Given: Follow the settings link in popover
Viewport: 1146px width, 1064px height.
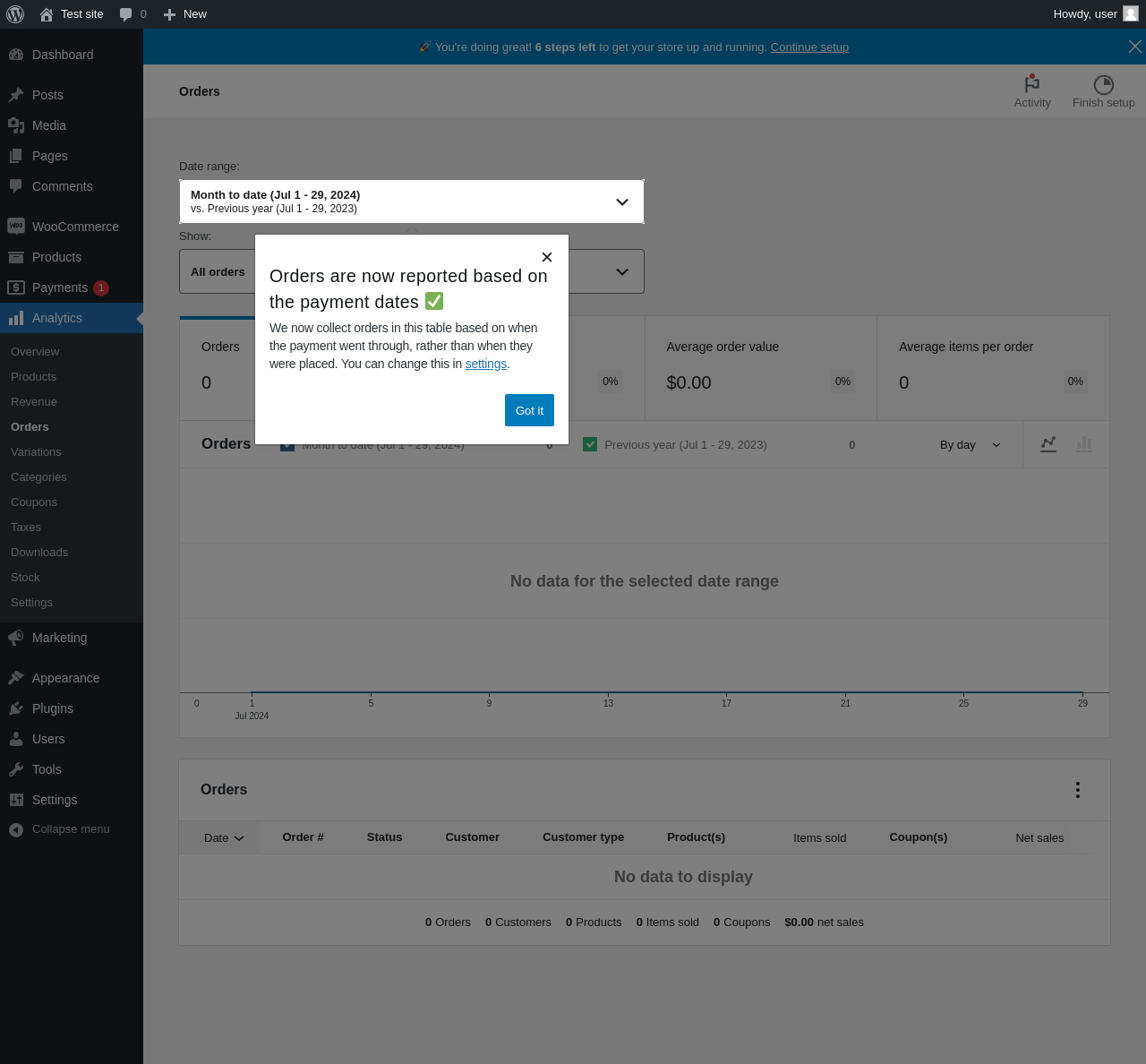Looking at the screenshot, I should 486,364.
